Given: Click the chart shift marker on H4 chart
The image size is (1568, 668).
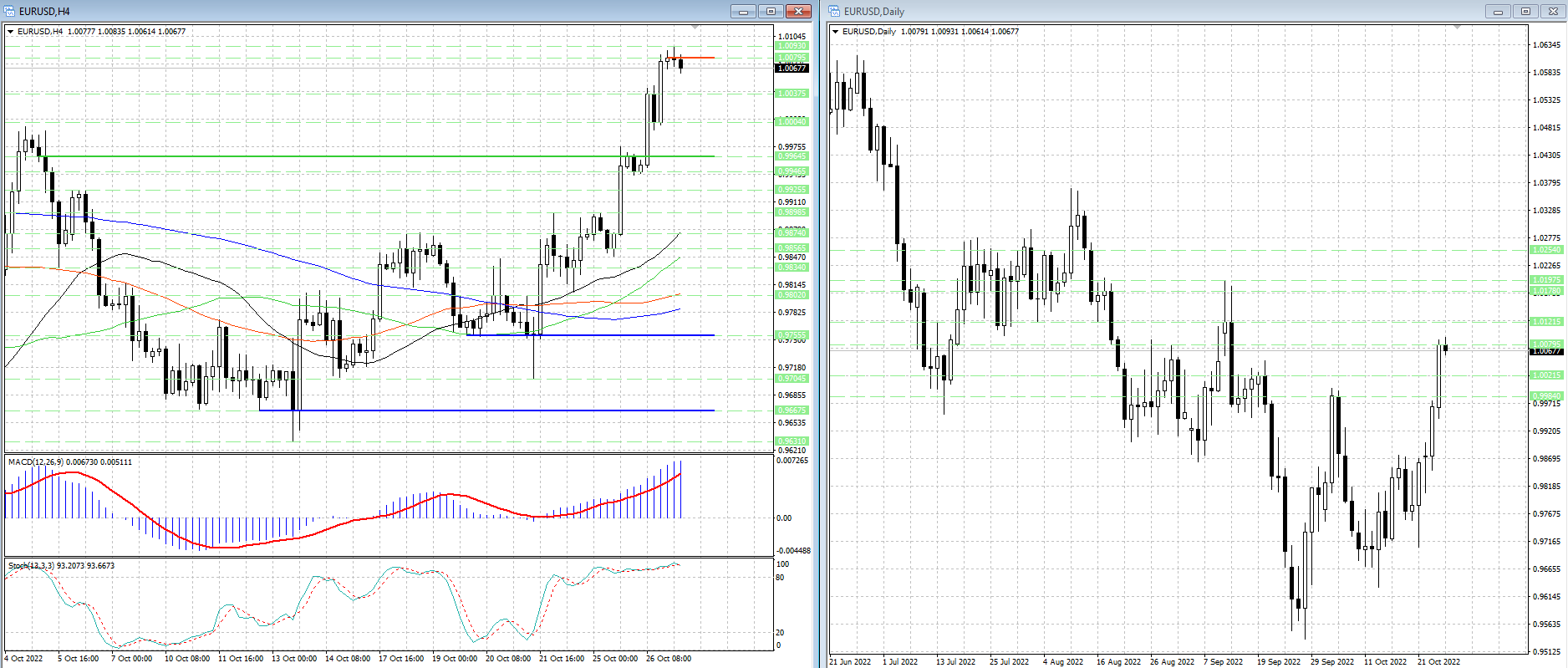Looking at the screenshot, I should (x=695, y=28).
